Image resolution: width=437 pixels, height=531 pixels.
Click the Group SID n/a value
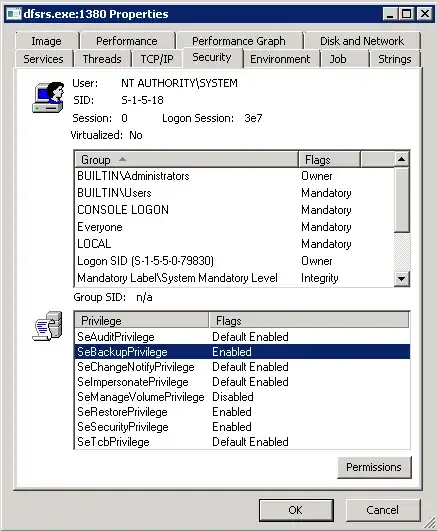(x=144, y=297)
